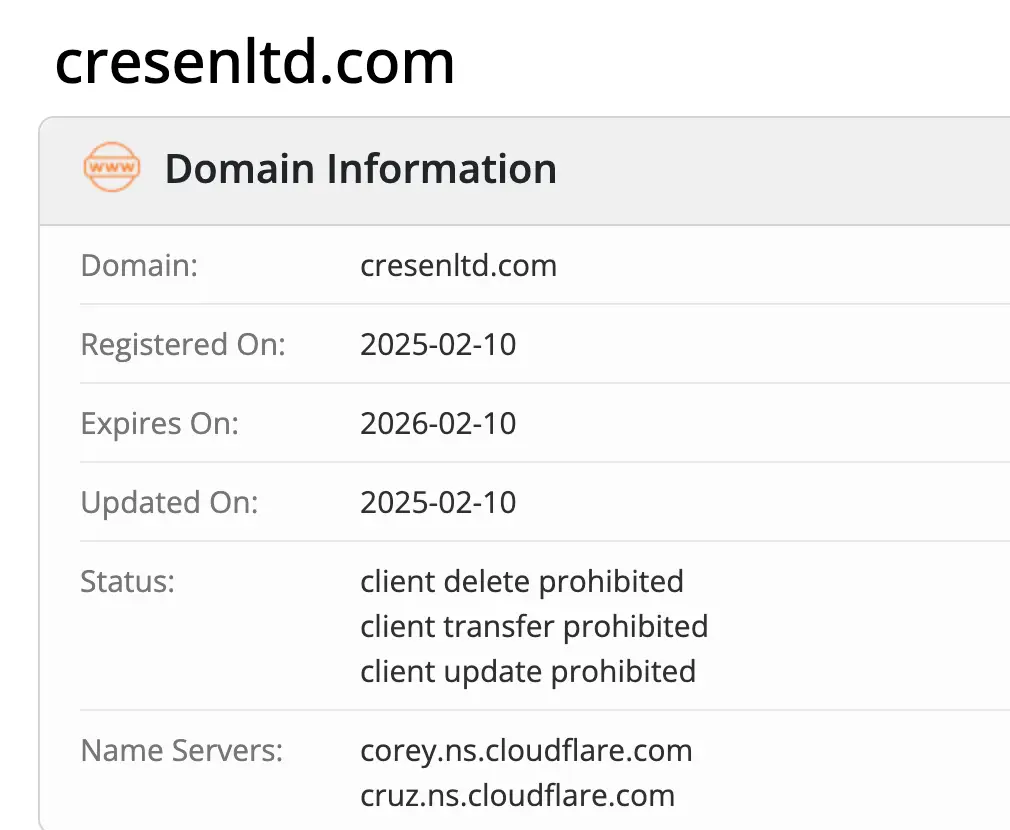Click the Name Servers: label
The width and height of the screenshot is (1010, 830).
[x=182, y=750]
